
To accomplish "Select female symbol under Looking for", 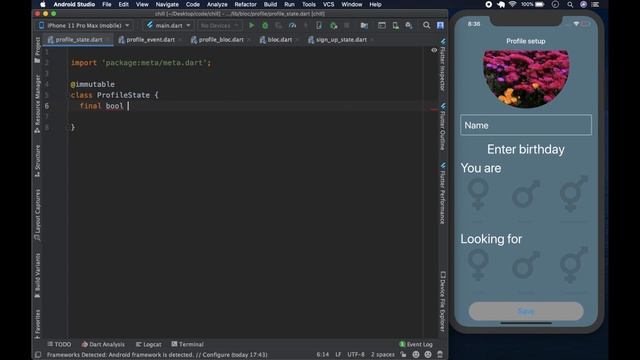I will coord(478,266).
